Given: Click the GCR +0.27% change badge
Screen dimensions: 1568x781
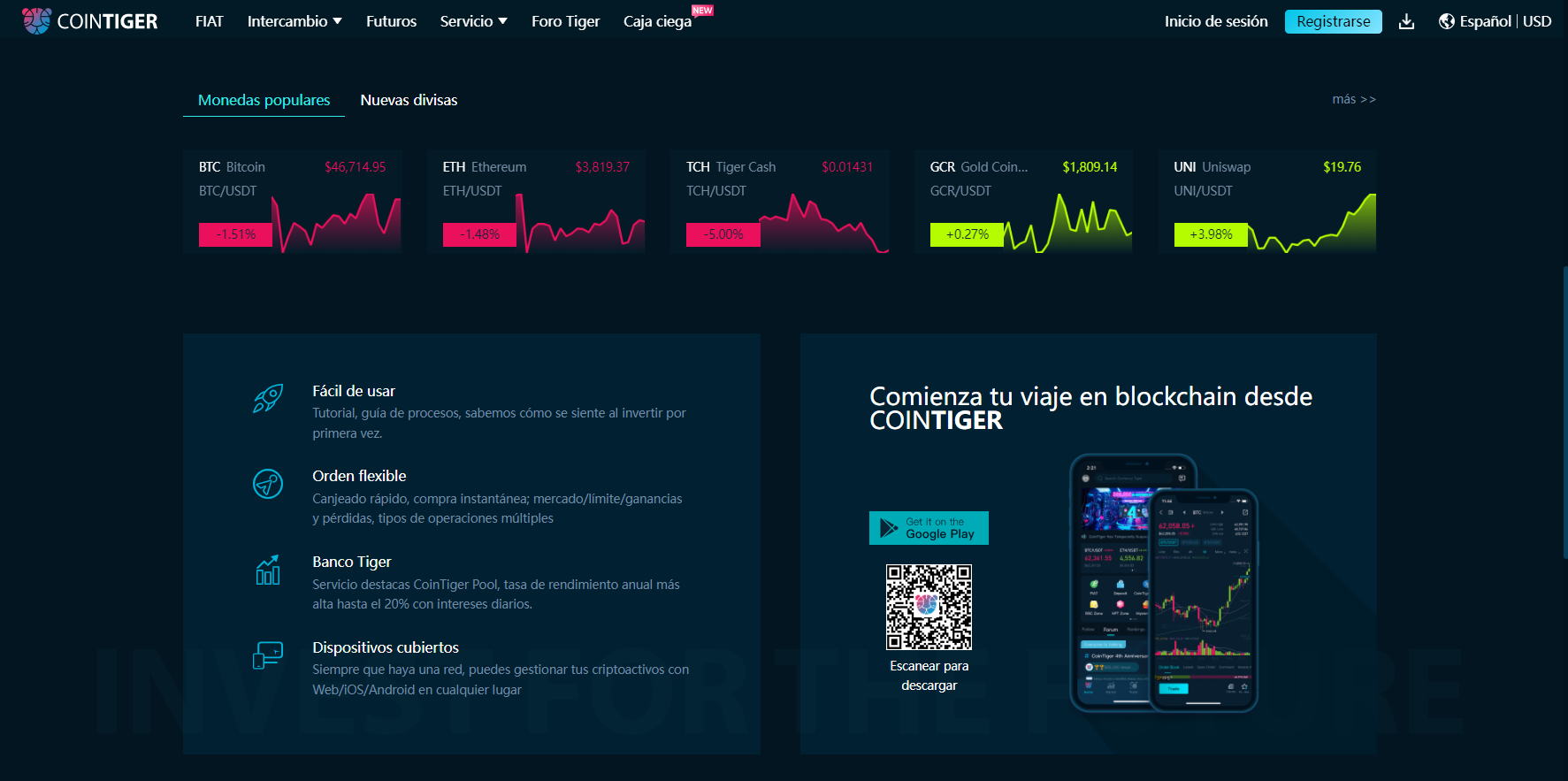Looking at the screenshot, I should pos(967,234).
